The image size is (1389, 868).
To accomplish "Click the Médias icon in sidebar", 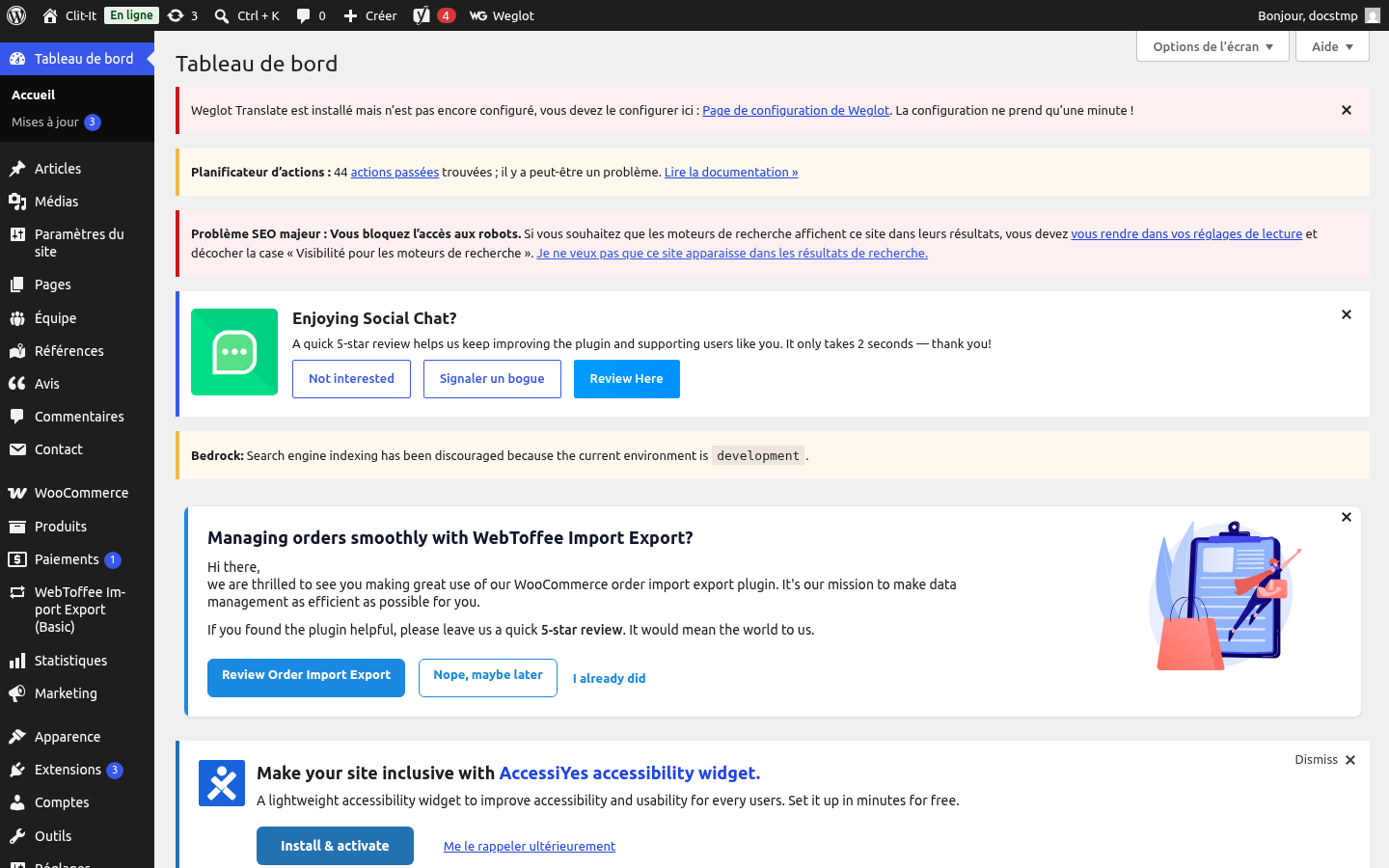I will [17, 202].
